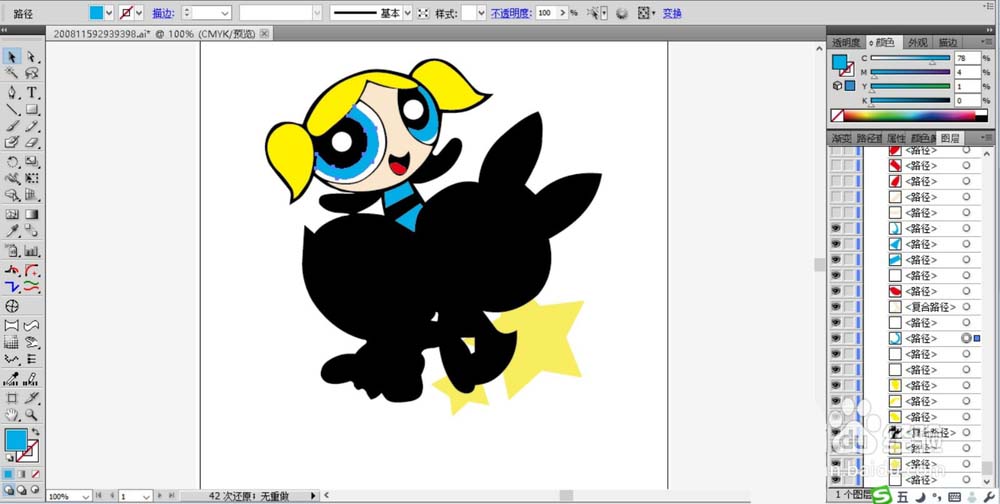The width and height of the screenshot is (1000, 504).
Task: Select the Type tool
Action: tap(31, 93)
